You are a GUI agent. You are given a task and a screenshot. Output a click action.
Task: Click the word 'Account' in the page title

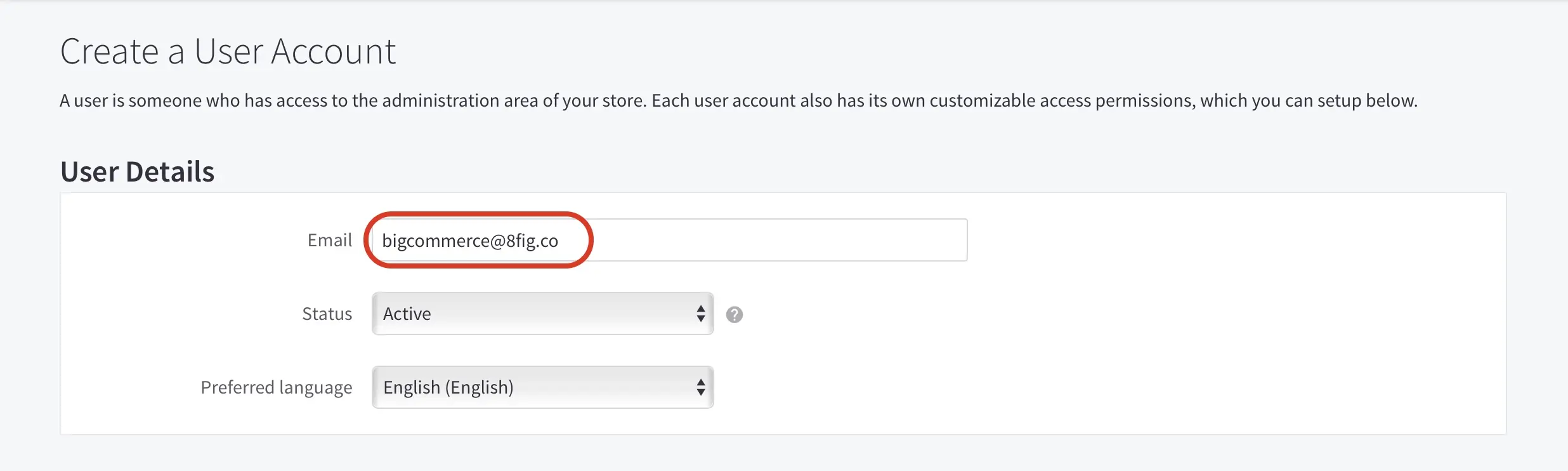click(333, 51)
